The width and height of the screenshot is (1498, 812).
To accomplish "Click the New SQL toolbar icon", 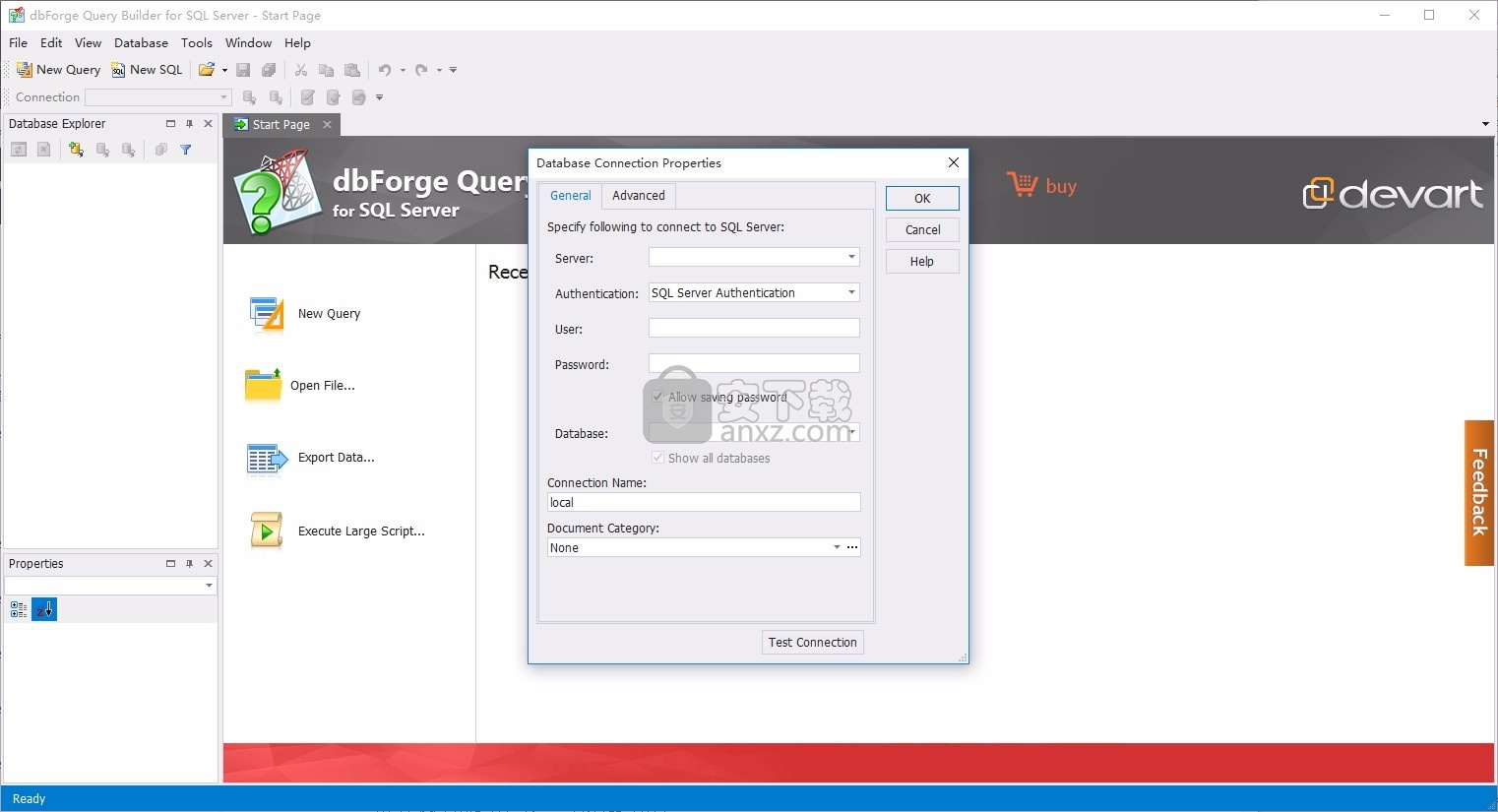I will [118, 70].
